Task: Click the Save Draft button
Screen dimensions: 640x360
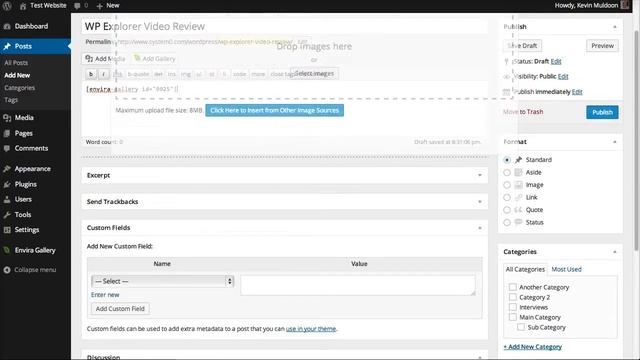Action: pyautogui.click(x=522, y=46)
